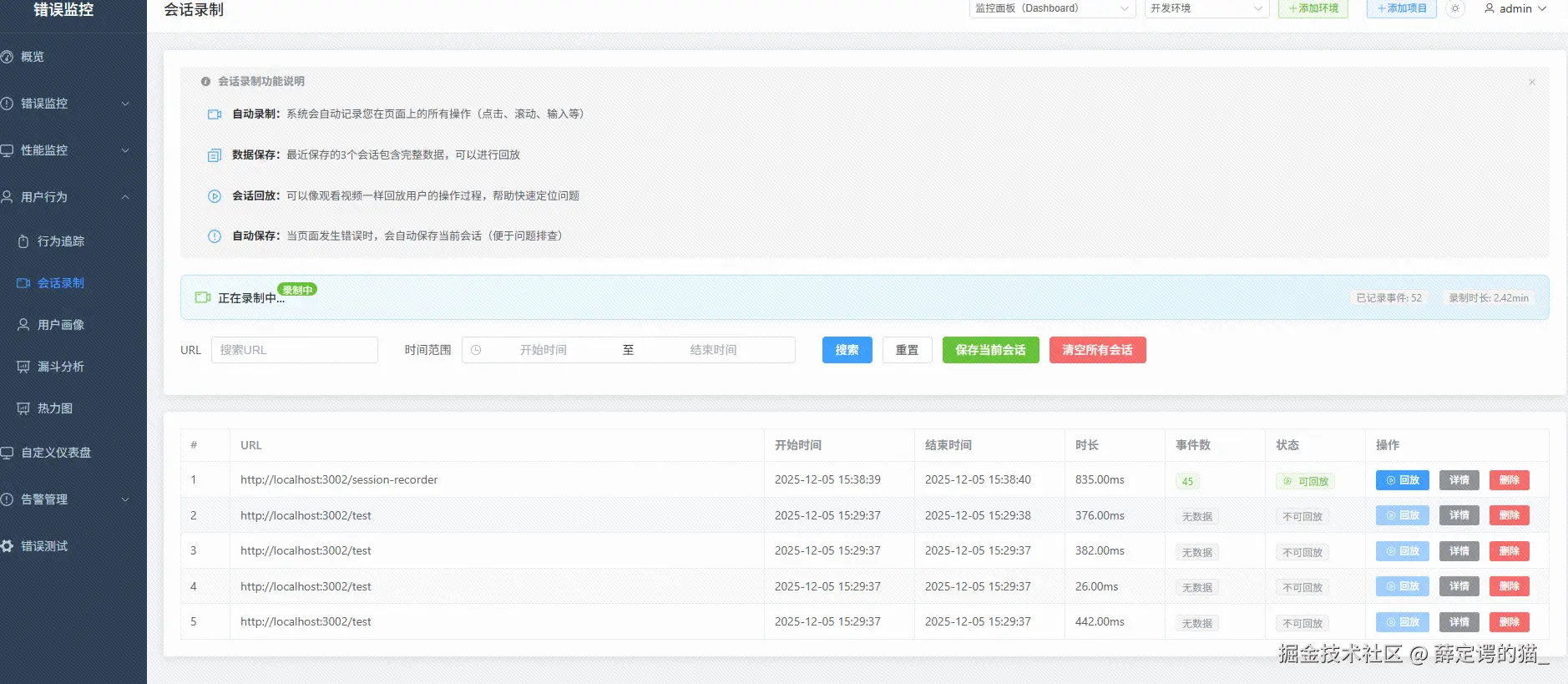1568x684 pixels.
Task: Click the 45 event count tag
Action: (1187, 481)
